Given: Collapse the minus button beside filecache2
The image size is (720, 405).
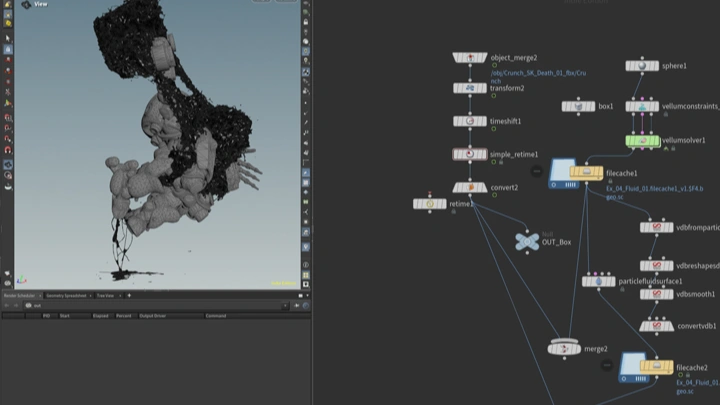Looking at the screenshot, I should (x=607, y=366).
